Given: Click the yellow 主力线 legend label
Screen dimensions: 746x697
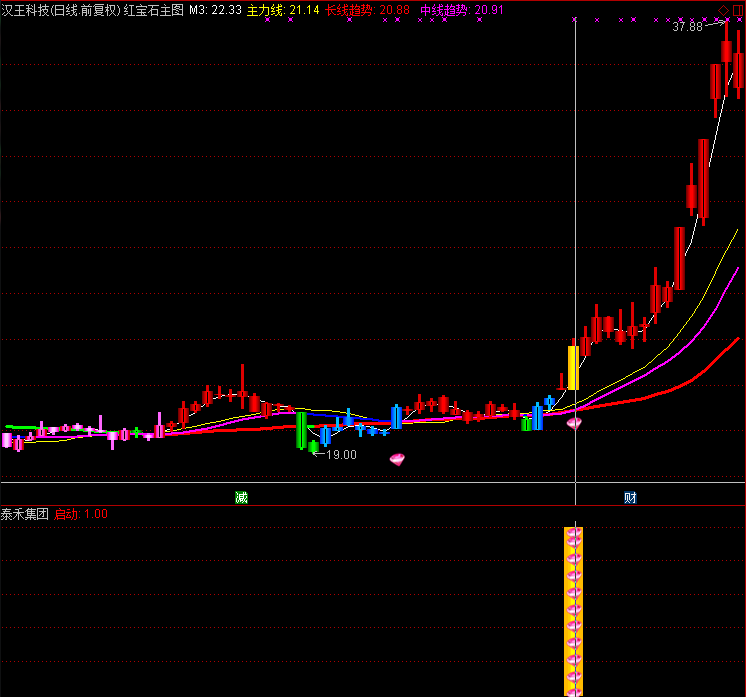Looking at the screenshot, I should [x=265, y=9].
